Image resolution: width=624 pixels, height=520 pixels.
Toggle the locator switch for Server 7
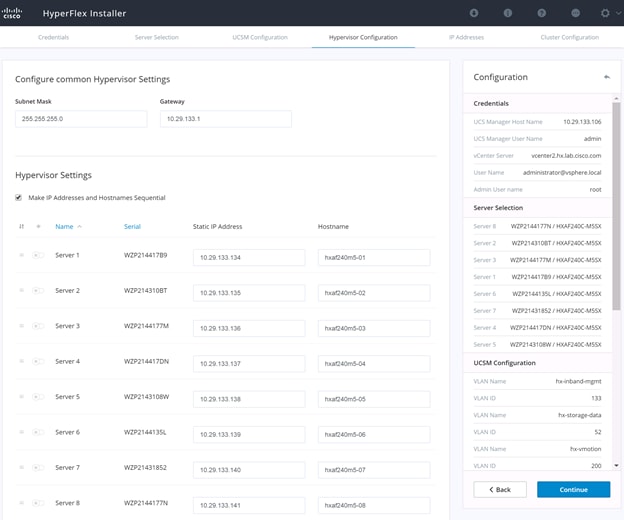[38, 467]
